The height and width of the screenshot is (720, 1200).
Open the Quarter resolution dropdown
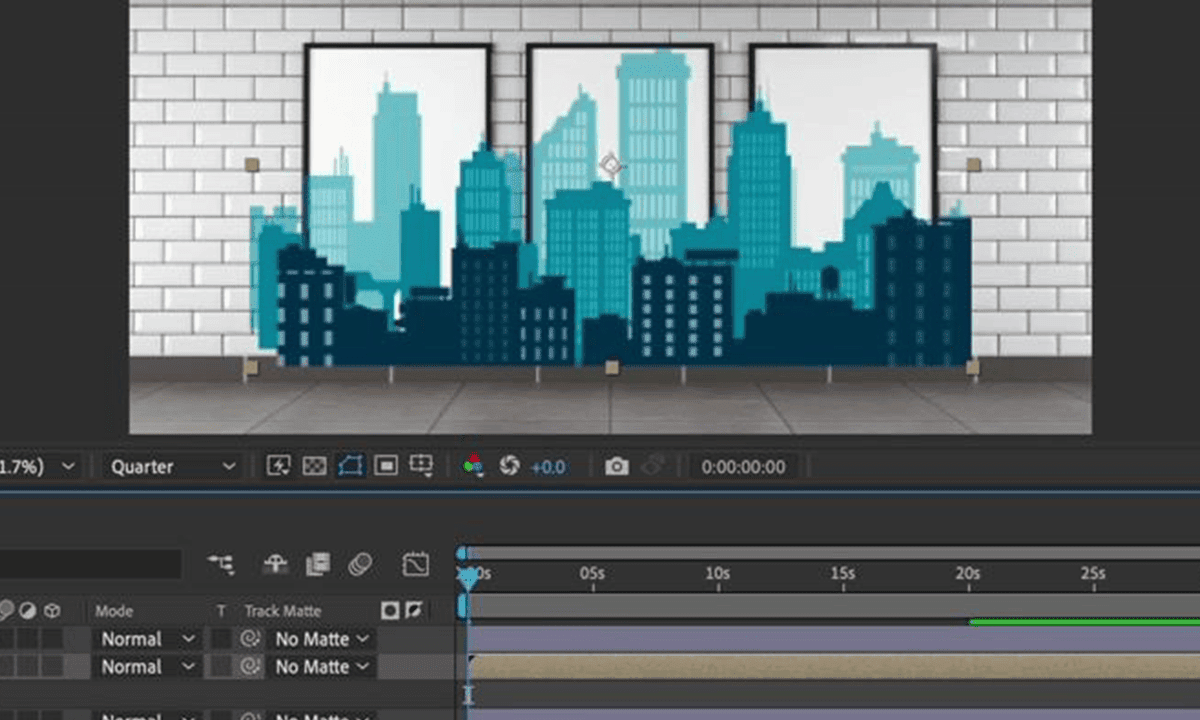[170, 465]
